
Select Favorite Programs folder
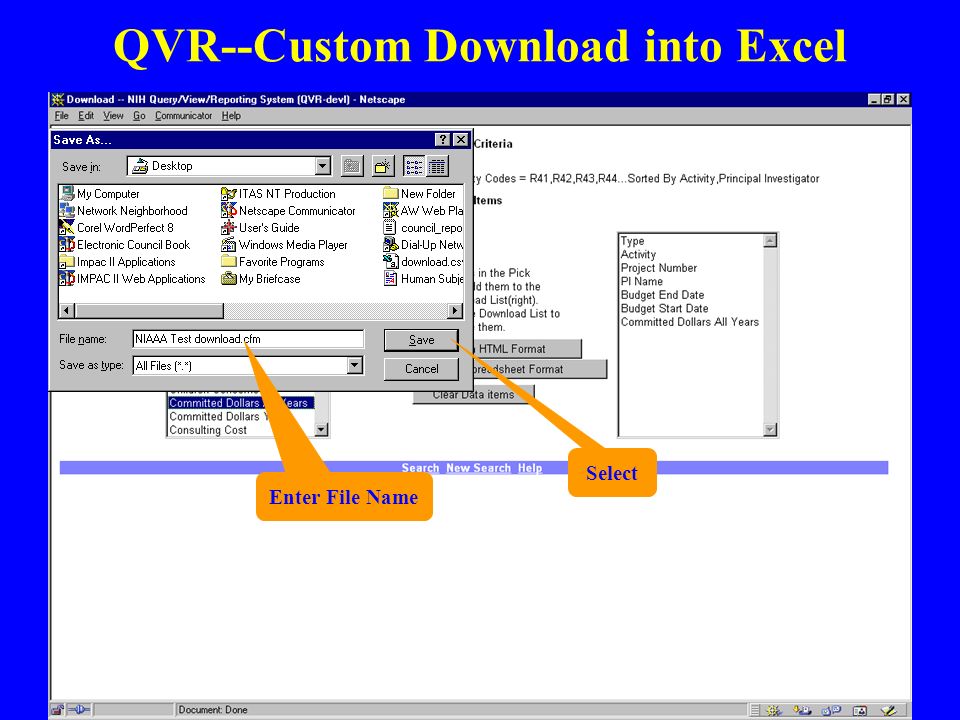(x=273, y=262)
